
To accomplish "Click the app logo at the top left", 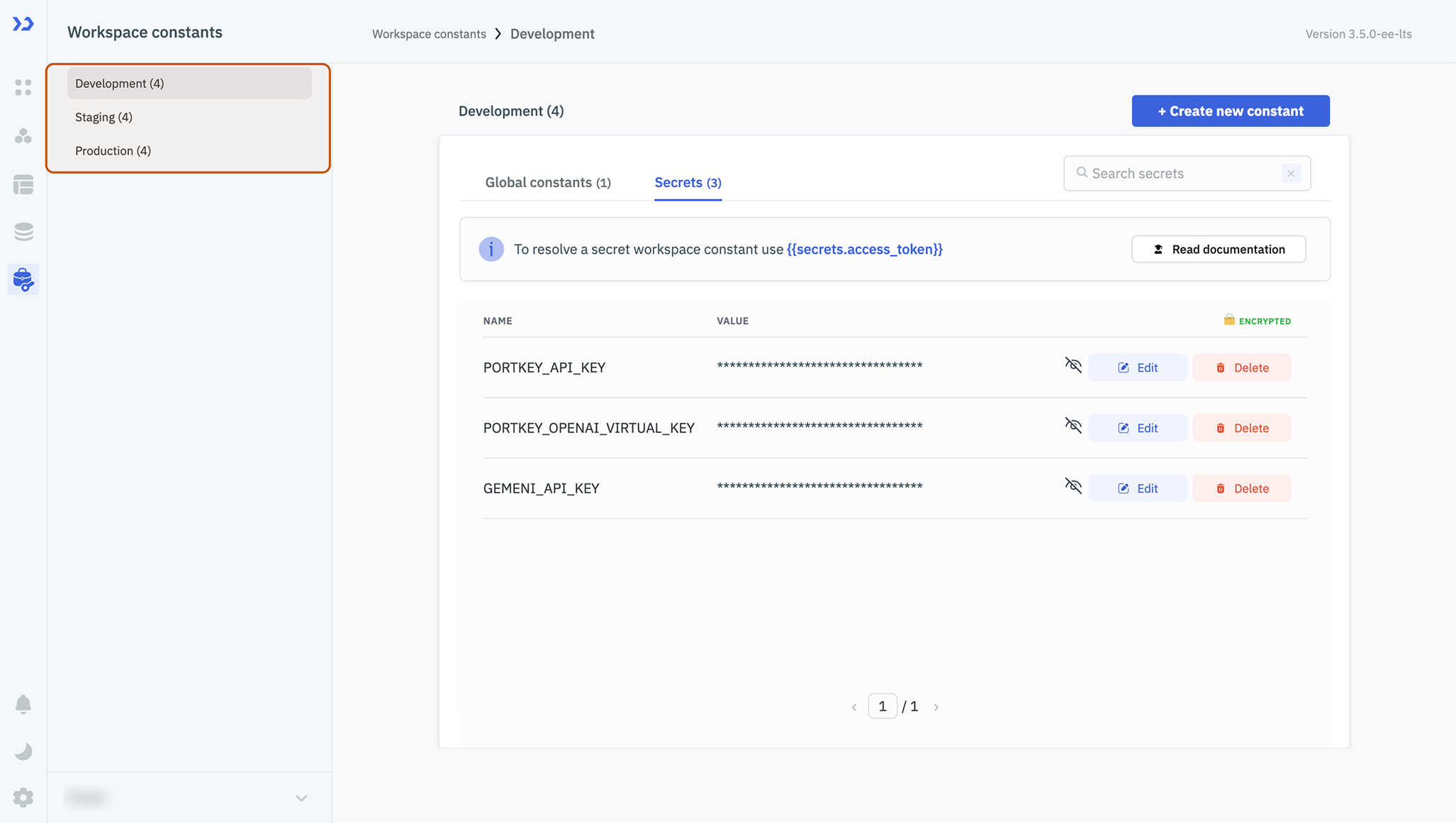I will point(21,23).
